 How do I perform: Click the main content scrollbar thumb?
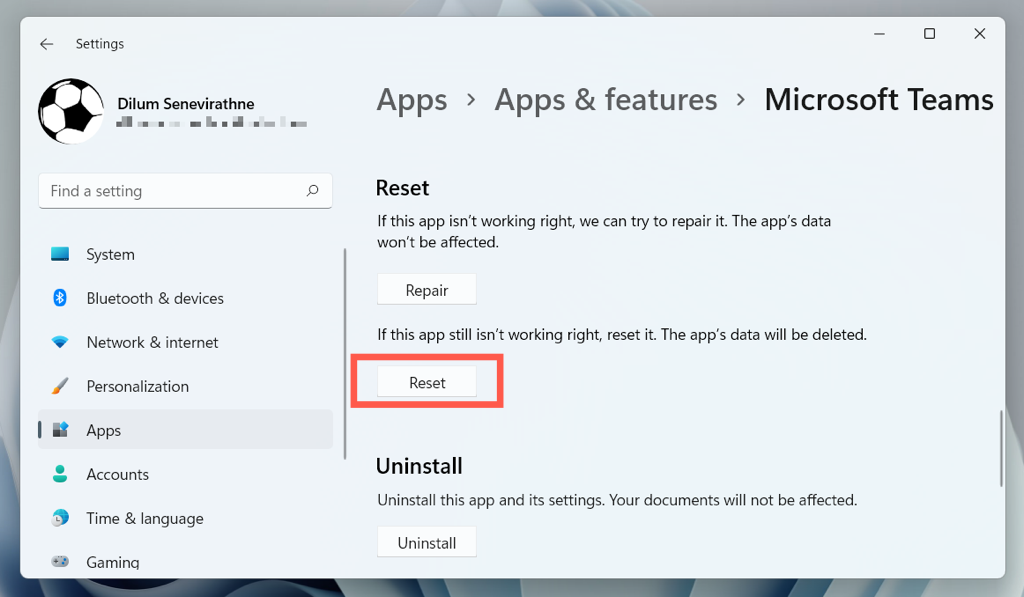point(1000,448)
